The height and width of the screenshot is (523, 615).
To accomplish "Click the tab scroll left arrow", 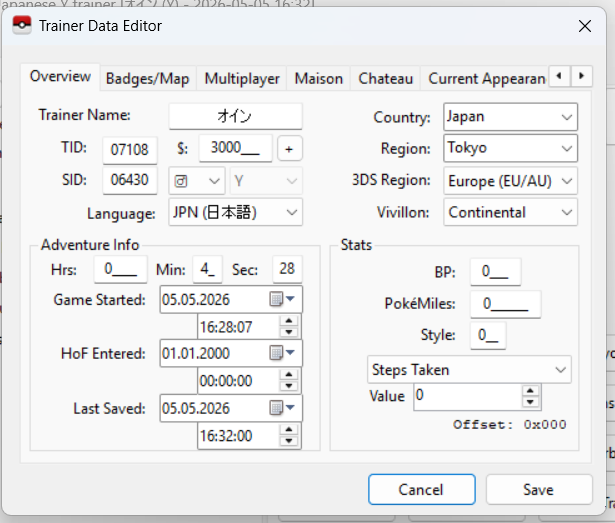I will point(559,76).
